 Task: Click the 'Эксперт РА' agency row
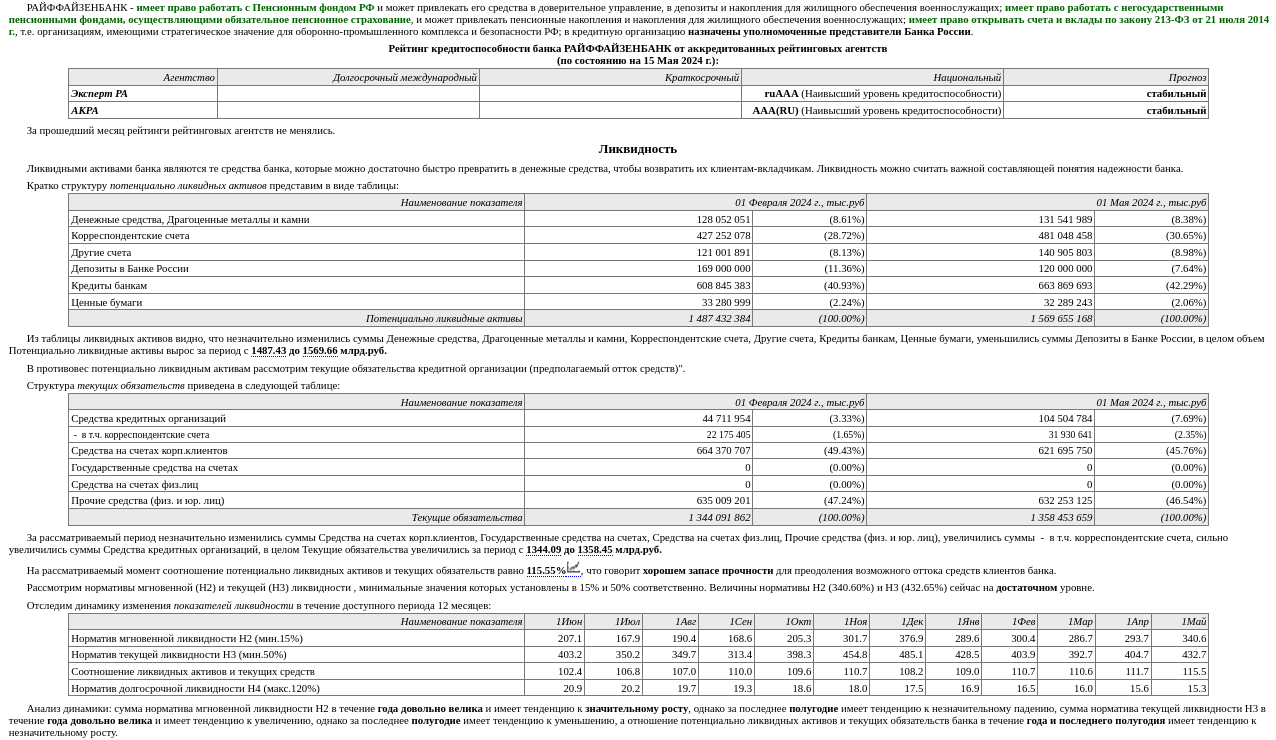click(x=638, y=93)
